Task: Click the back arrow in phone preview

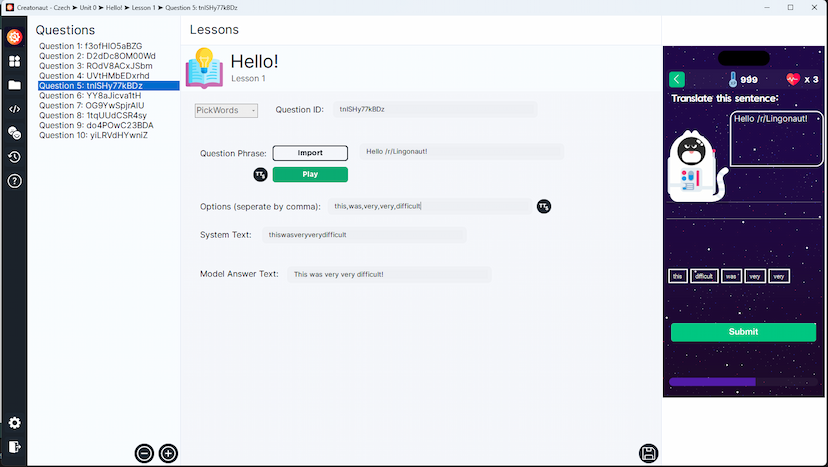Action: (x=677, y=80)
